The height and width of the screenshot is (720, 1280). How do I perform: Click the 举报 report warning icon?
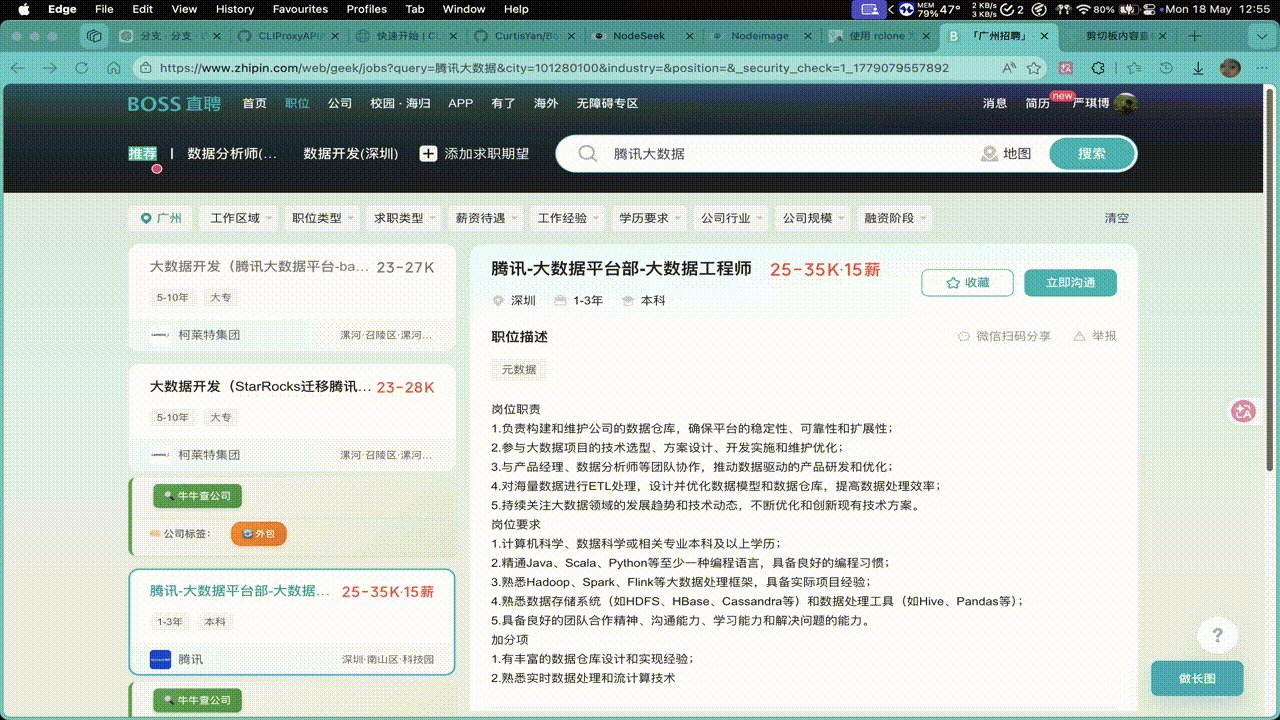(x=1079, y=336)
